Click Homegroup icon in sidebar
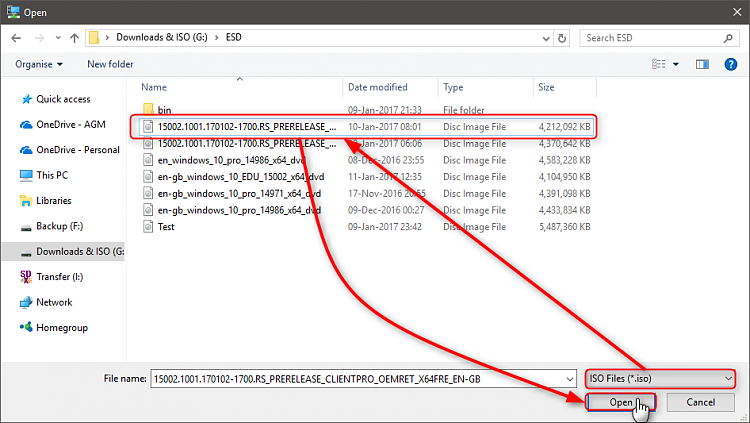The height and width of the screenshot is (423, 750). click(26, 327)
